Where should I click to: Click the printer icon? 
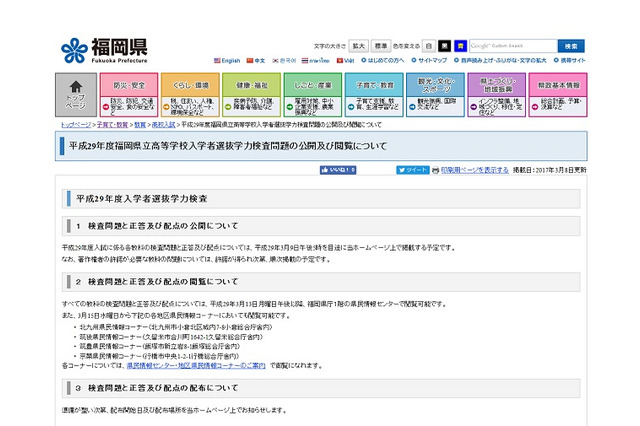pos(436,170)
